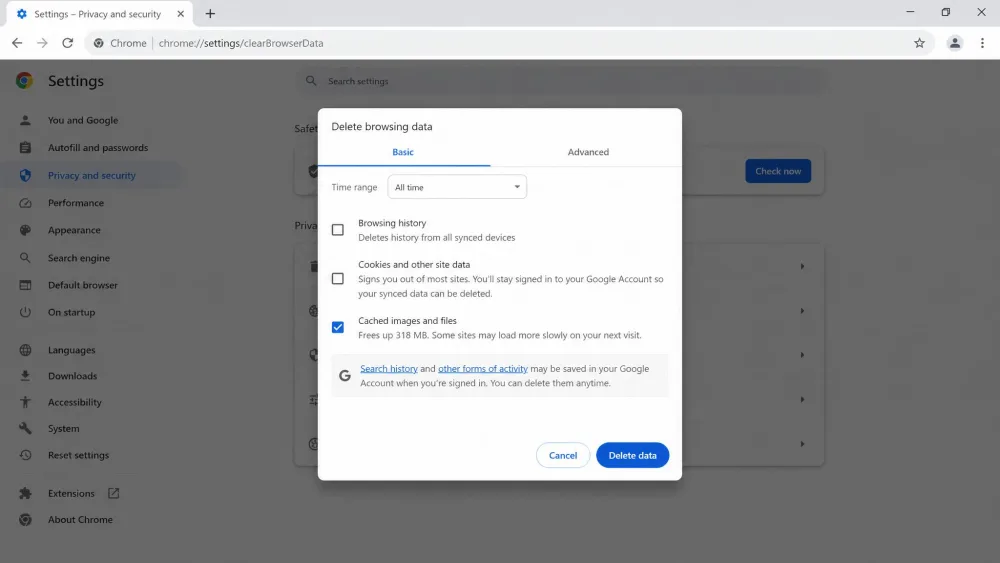1000x563 pixels.
Task: Click the Browsing history label text
Action: point(392,223)
